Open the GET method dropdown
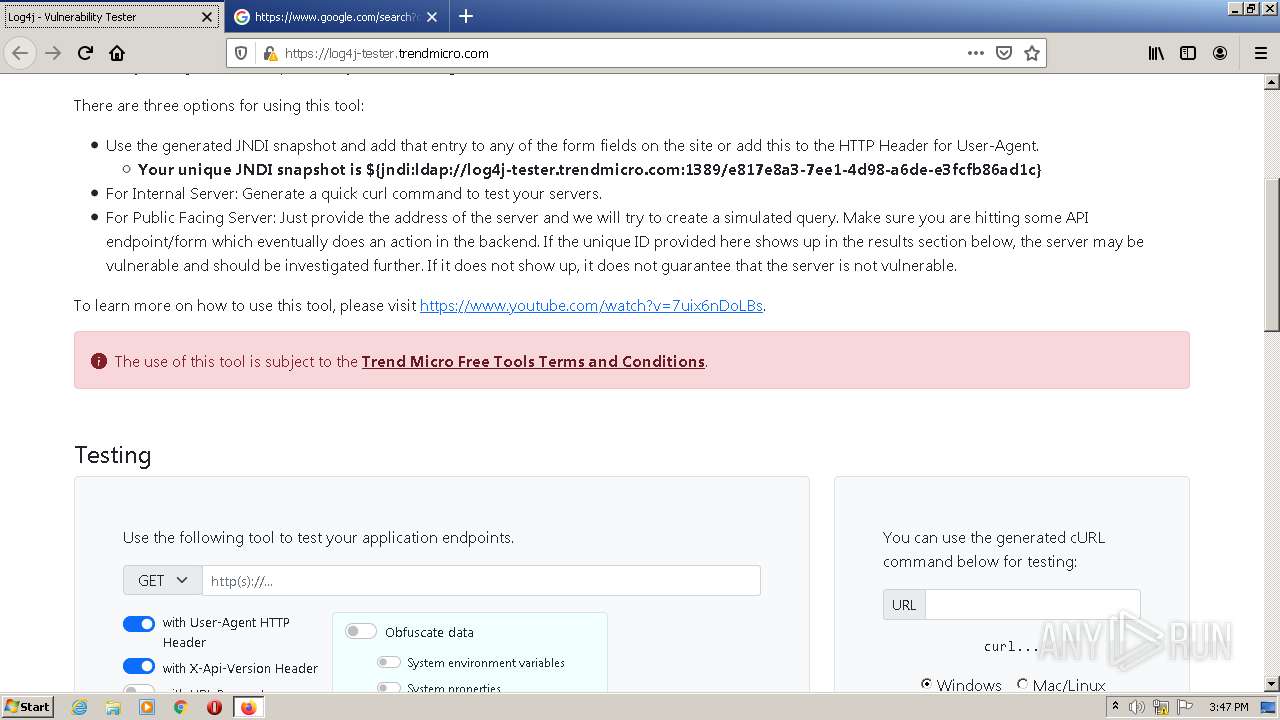Screen dimensions: 1280x720 coord(163,581)
